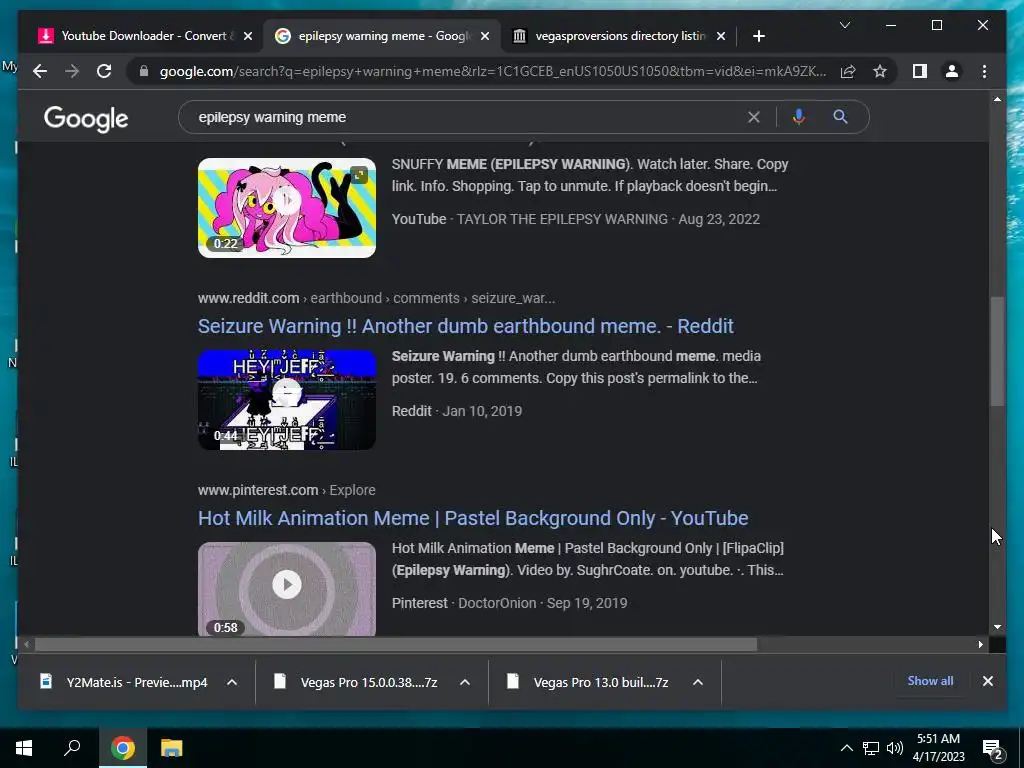Viewport: 1024px width, 768px height.
Task: Go back to the previous page
Action: 40,71
